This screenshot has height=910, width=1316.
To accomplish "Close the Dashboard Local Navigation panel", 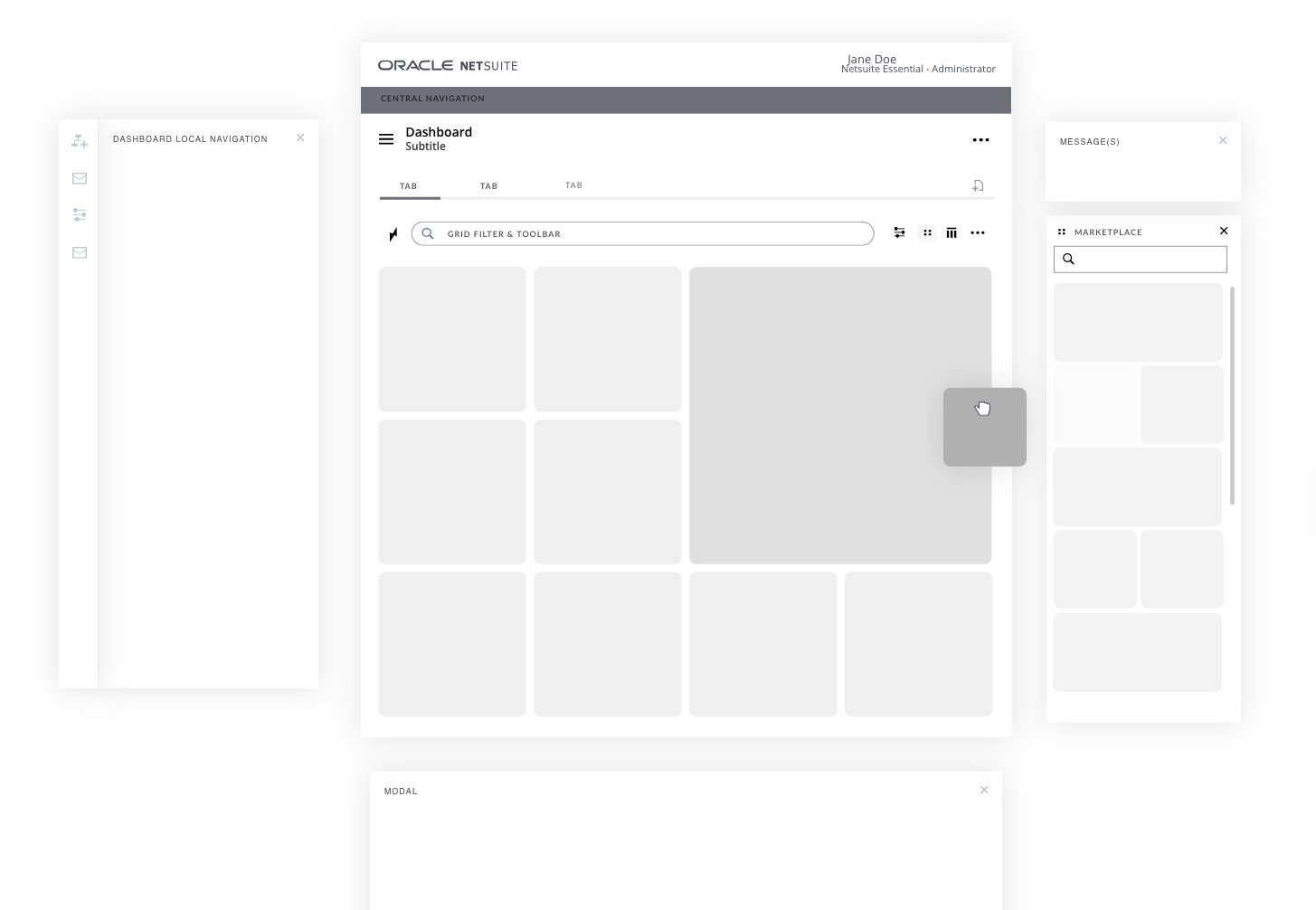I will [x=300, y=137].
